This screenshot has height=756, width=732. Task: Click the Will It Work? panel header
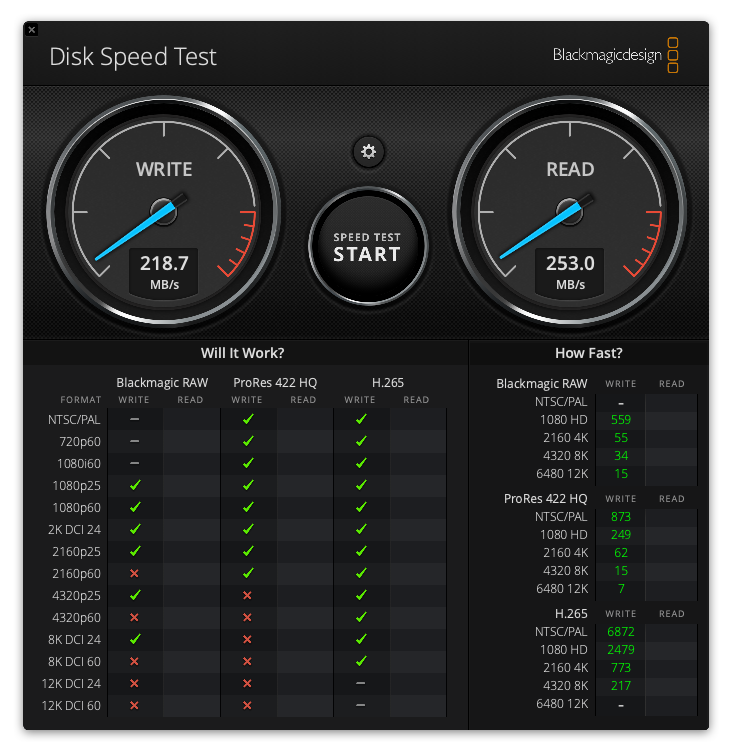(243, 353)
